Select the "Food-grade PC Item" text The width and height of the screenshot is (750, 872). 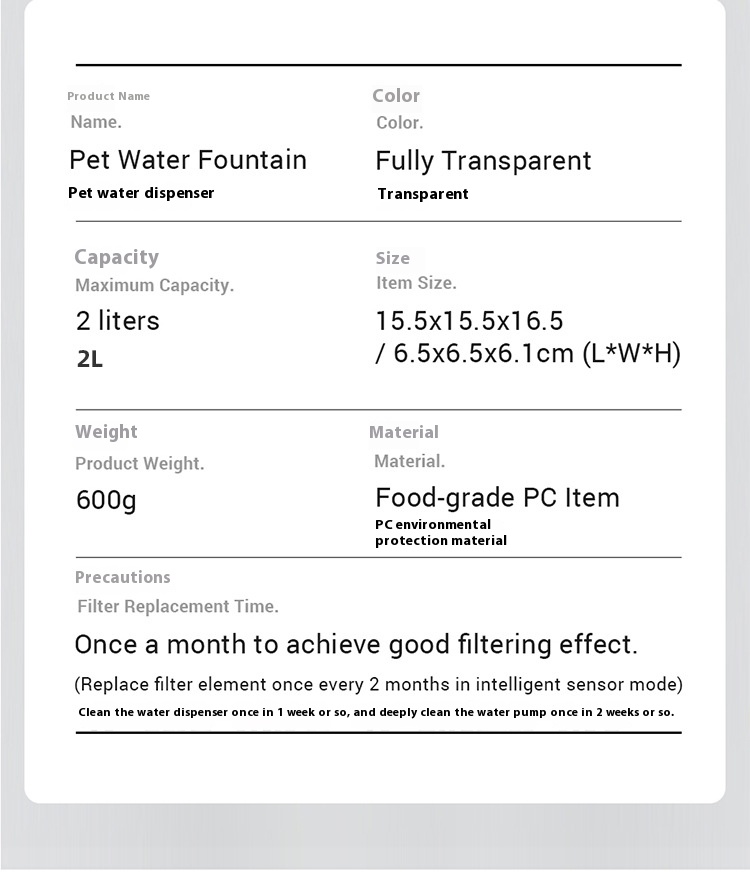point(497,498)
